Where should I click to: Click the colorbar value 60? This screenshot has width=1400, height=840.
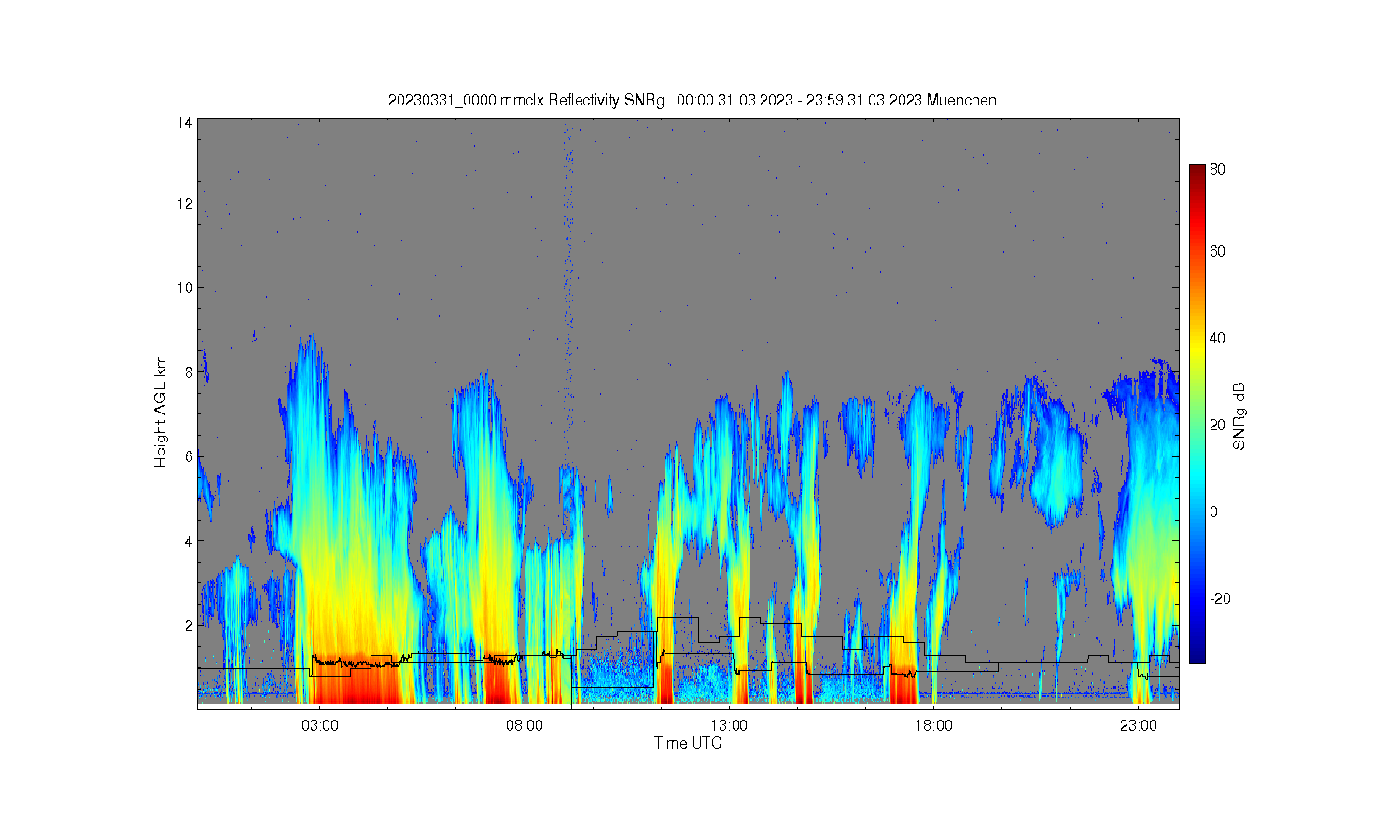pos(1218,251)
